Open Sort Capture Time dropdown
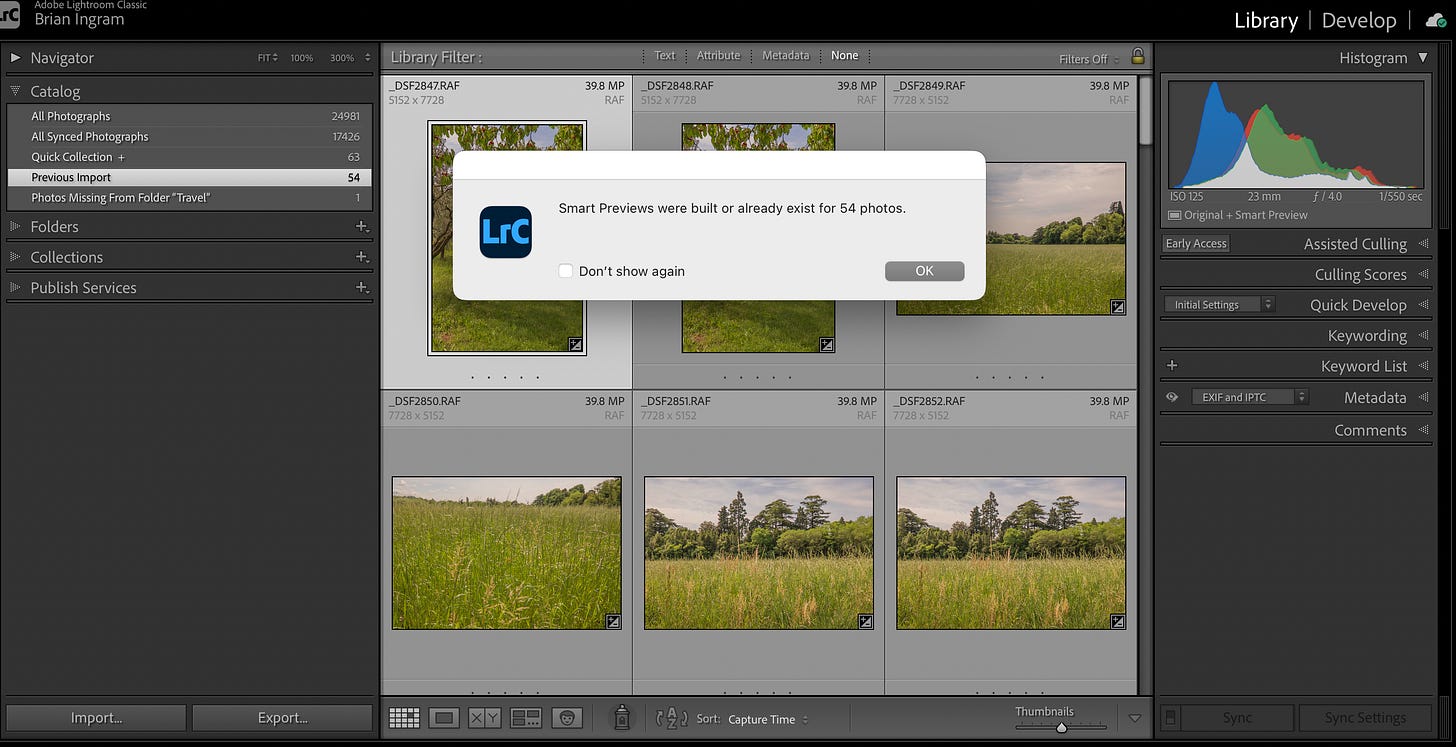Screen dimensions: 1456x747 pyautogui.click(x=767, y=719)
